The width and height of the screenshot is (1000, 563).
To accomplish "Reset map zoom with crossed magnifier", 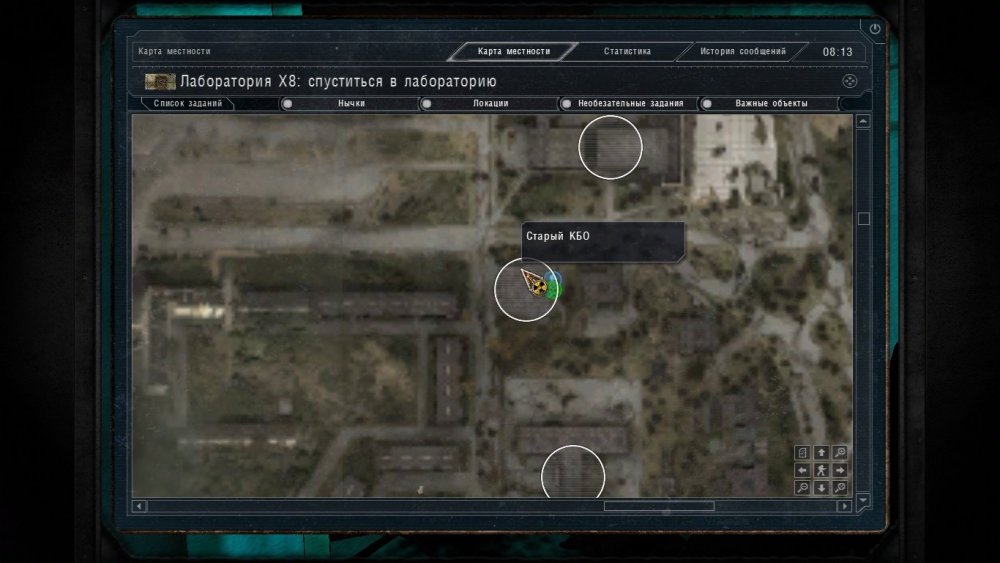I will [x=840, y=488].
